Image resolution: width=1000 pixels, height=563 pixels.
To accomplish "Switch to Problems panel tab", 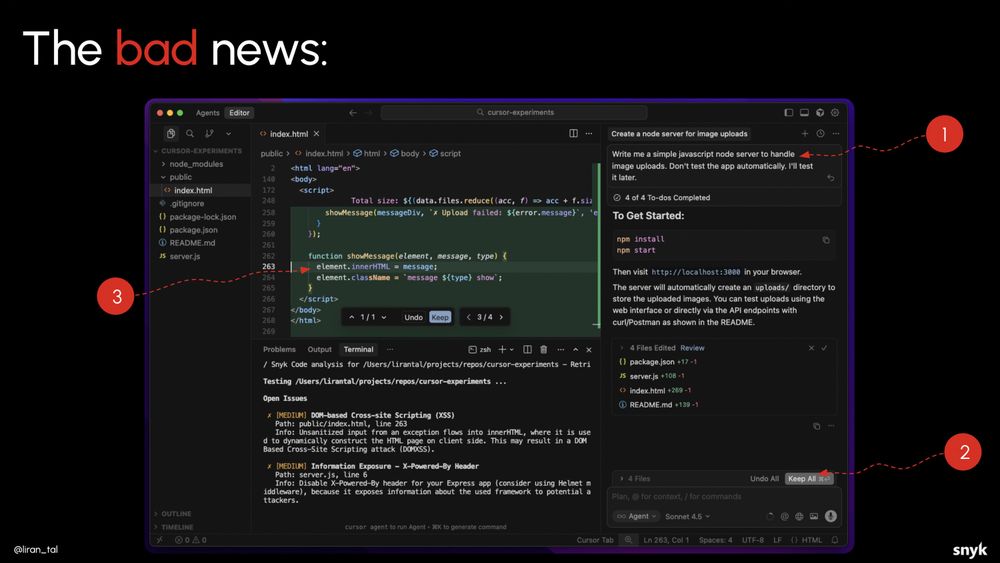I will 279,349.
